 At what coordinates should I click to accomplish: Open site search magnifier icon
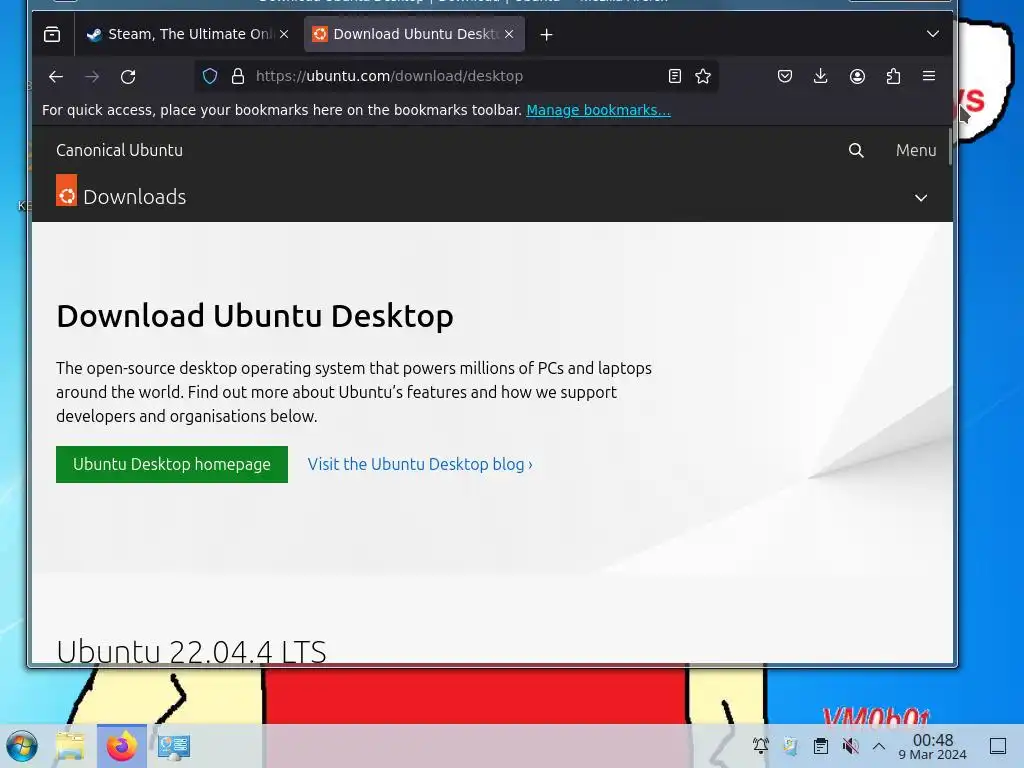(856, 150)
